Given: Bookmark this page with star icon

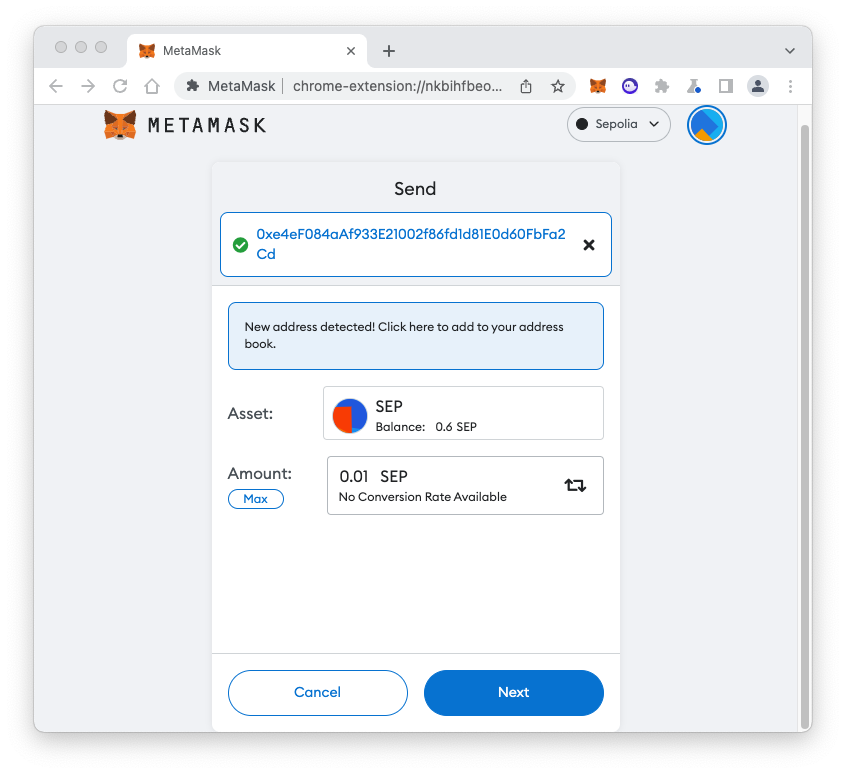Looking at the screenshot, I should [558, 86].
